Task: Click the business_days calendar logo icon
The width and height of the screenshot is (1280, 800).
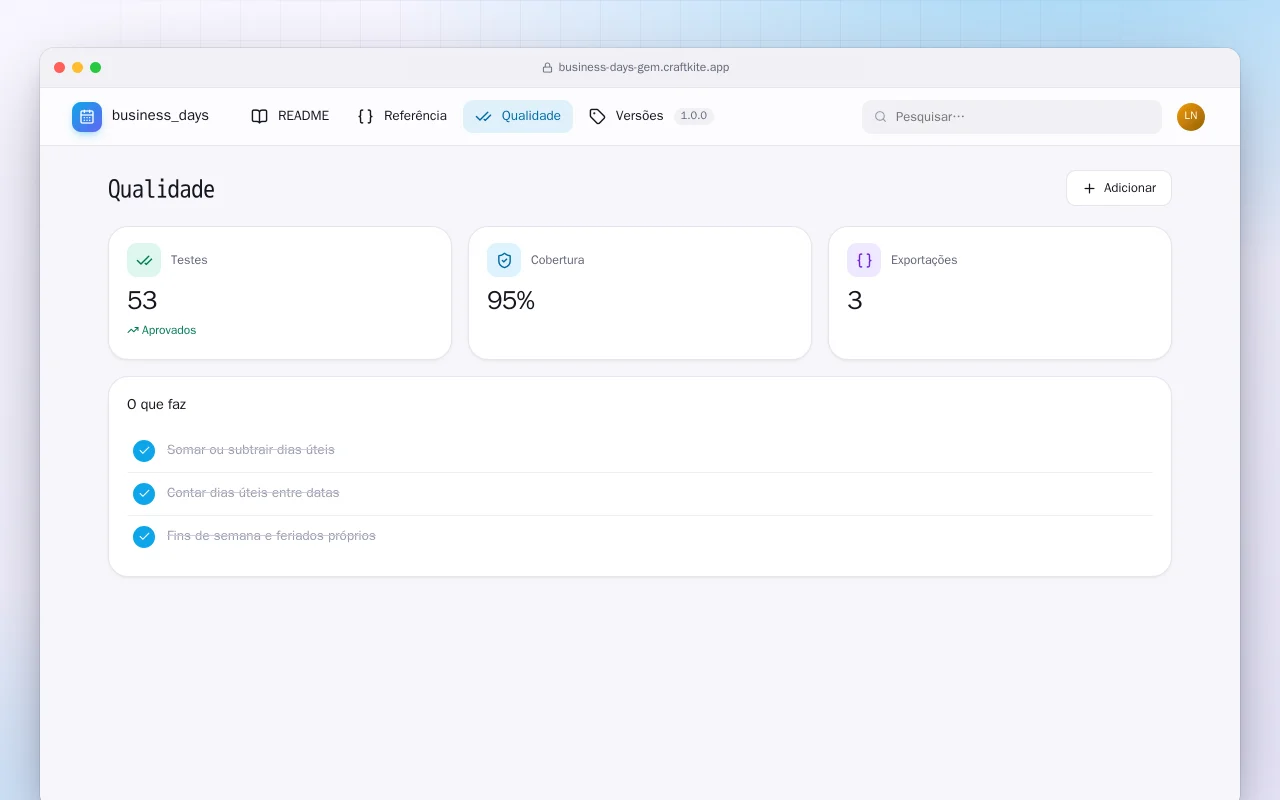Action: tap(87, 117)
